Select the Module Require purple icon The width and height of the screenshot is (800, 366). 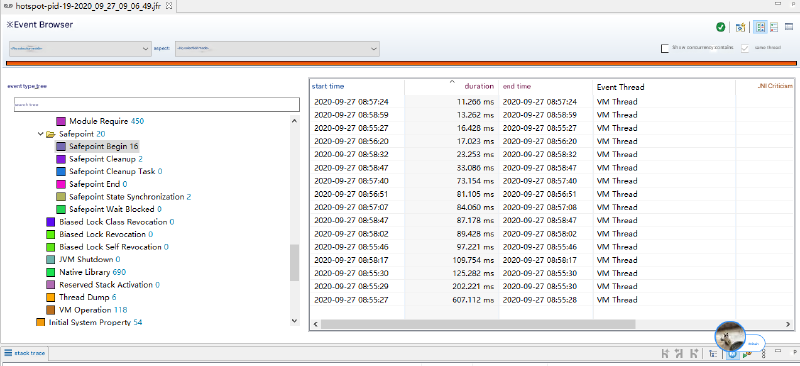point(61,121)
